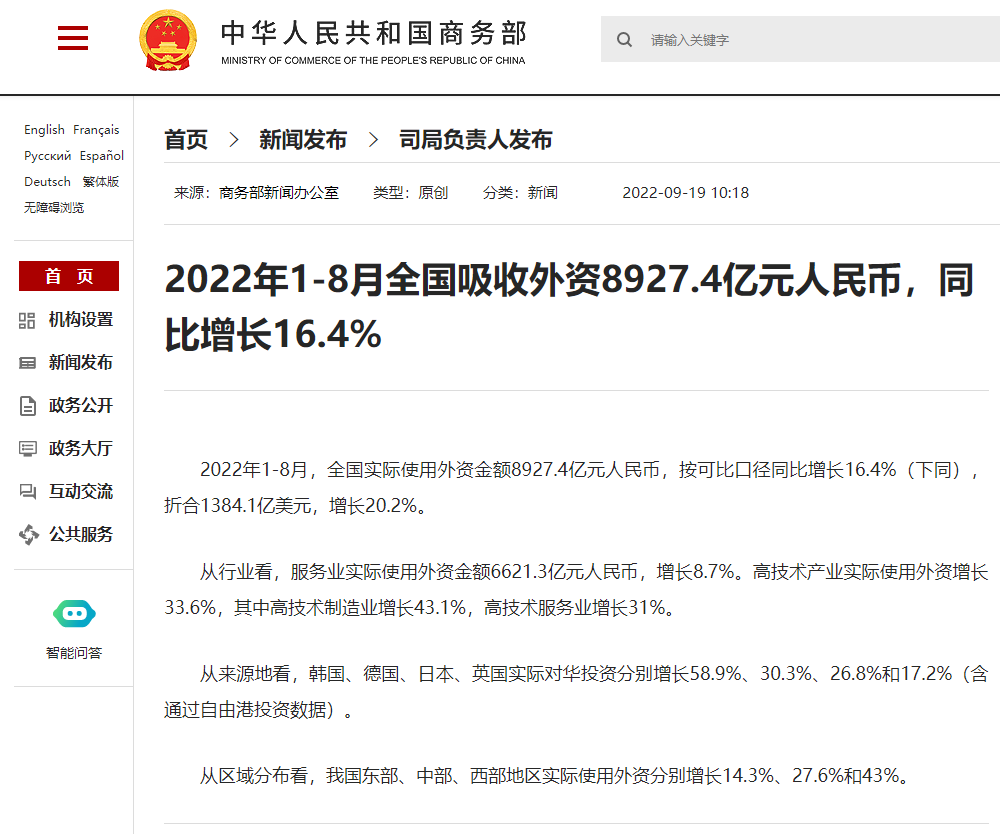Switch to 繁体版 traditional Chinese
1000x834 pixels.
[100, 182]
